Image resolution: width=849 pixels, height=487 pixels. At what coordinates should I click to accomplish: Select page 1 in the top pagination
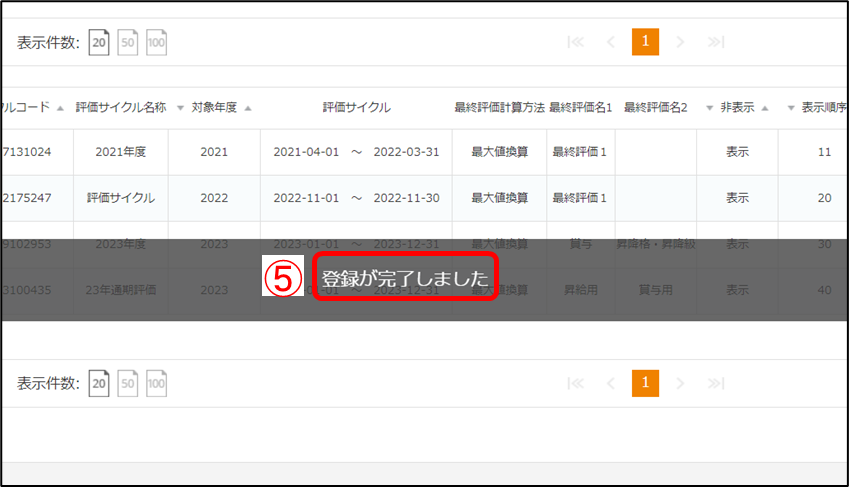click(x=645, y=42)
